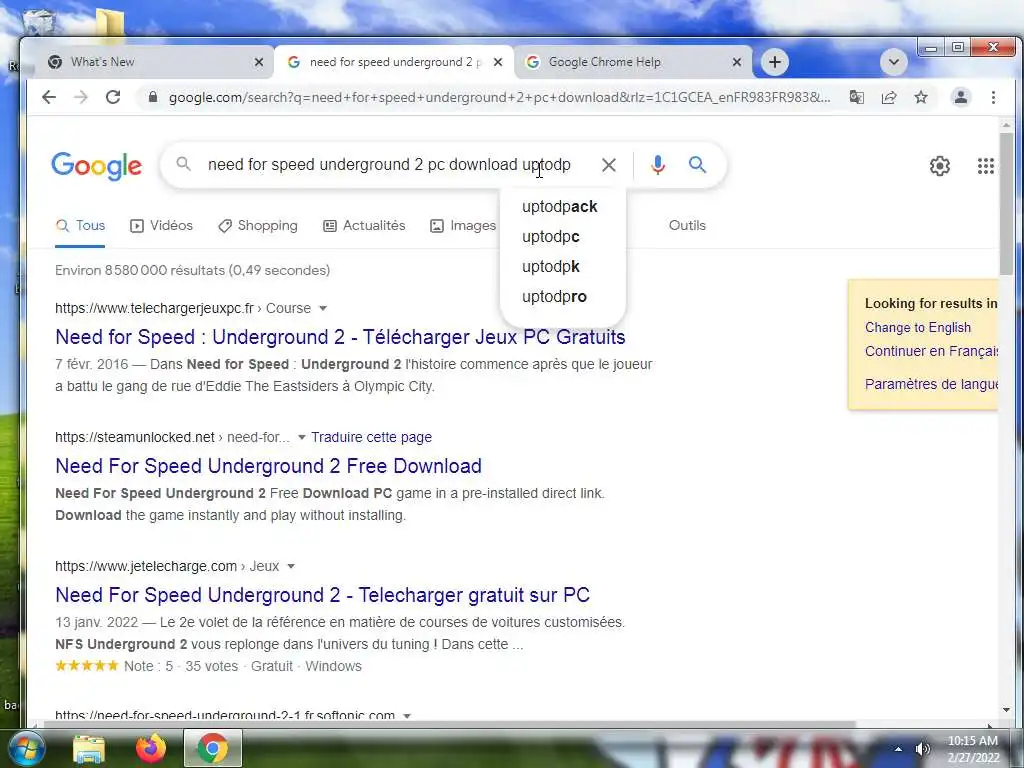Image resolution: width=1024 pixels, height=768 pixels.
Task: Open Télécharger Jeux PC Gratuits result
Action: (340, 337)
